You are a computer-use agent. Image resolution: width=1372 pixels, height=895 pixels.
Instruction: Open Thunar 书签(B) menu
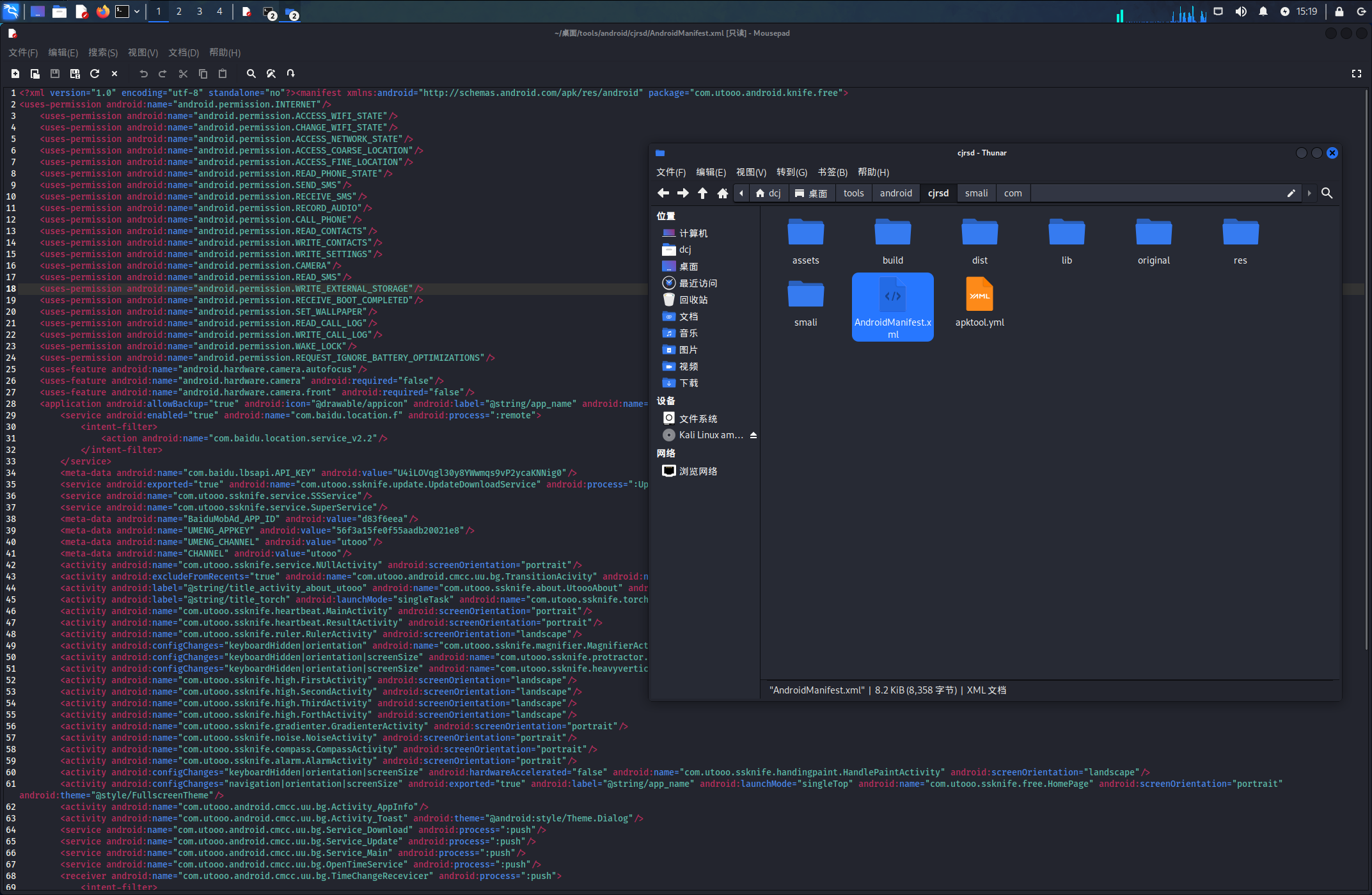point(832,172)
